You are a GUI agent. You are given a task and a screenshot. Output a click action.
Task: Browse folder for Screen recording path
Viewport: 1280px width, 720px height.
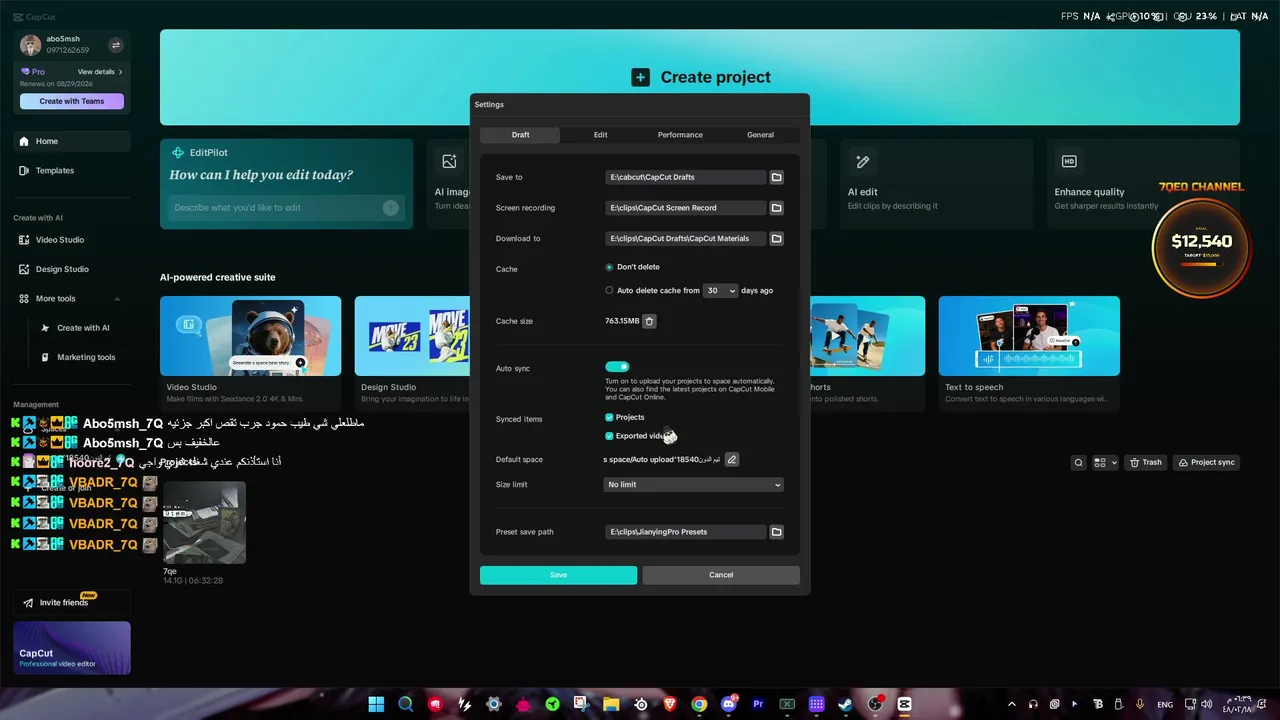(x=776, y=208)
